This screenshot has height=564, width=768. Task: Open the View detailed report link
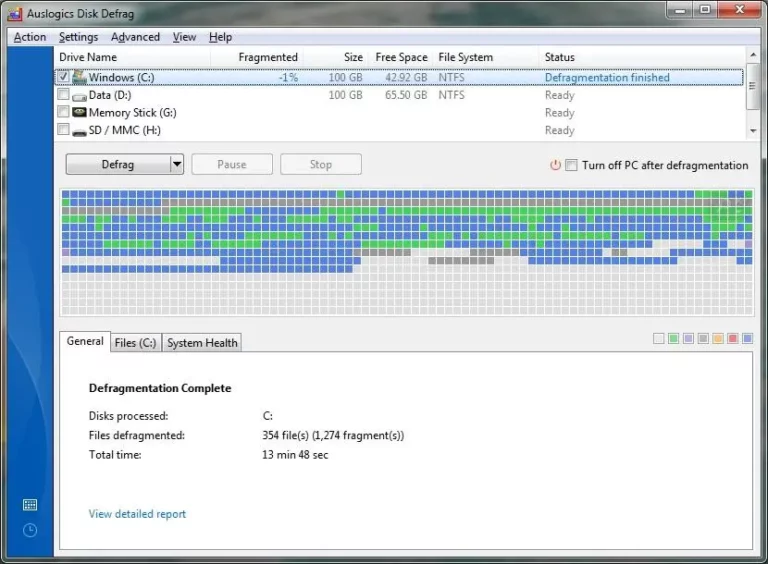pos(137,514)
